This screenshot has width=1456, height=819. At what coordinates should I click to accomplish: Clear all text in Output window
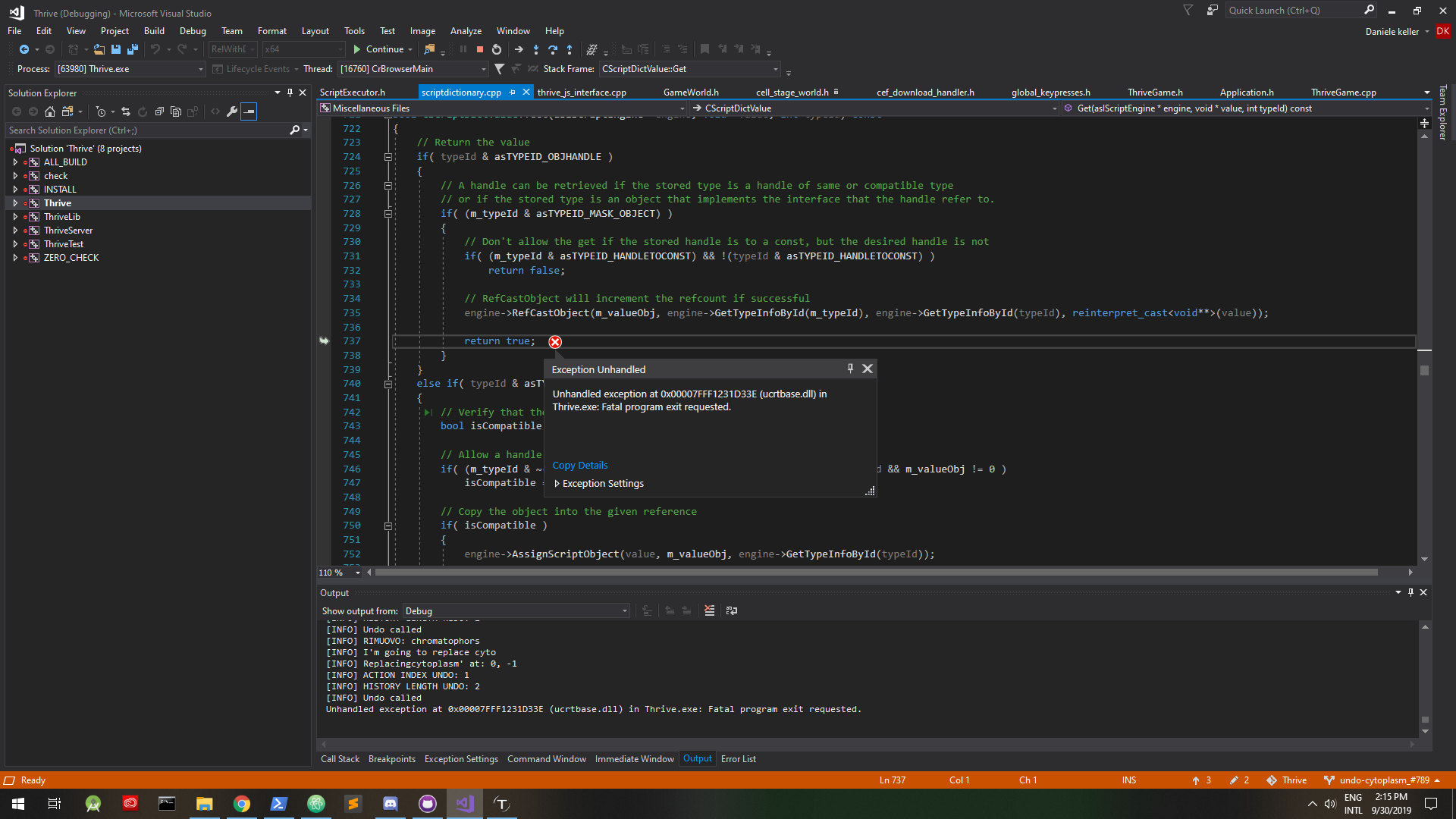click(x=710, y=610)
